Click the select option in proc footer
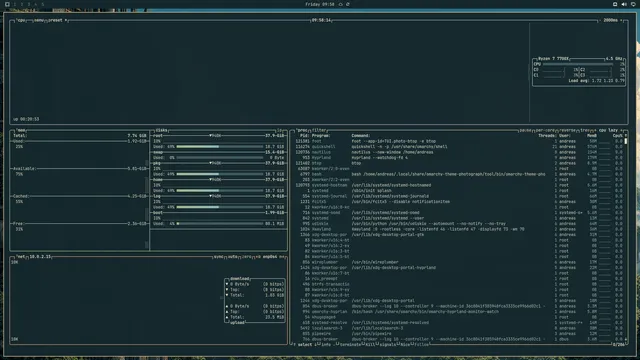The width and height of the screenshot is (640, 360). point(304,345)
